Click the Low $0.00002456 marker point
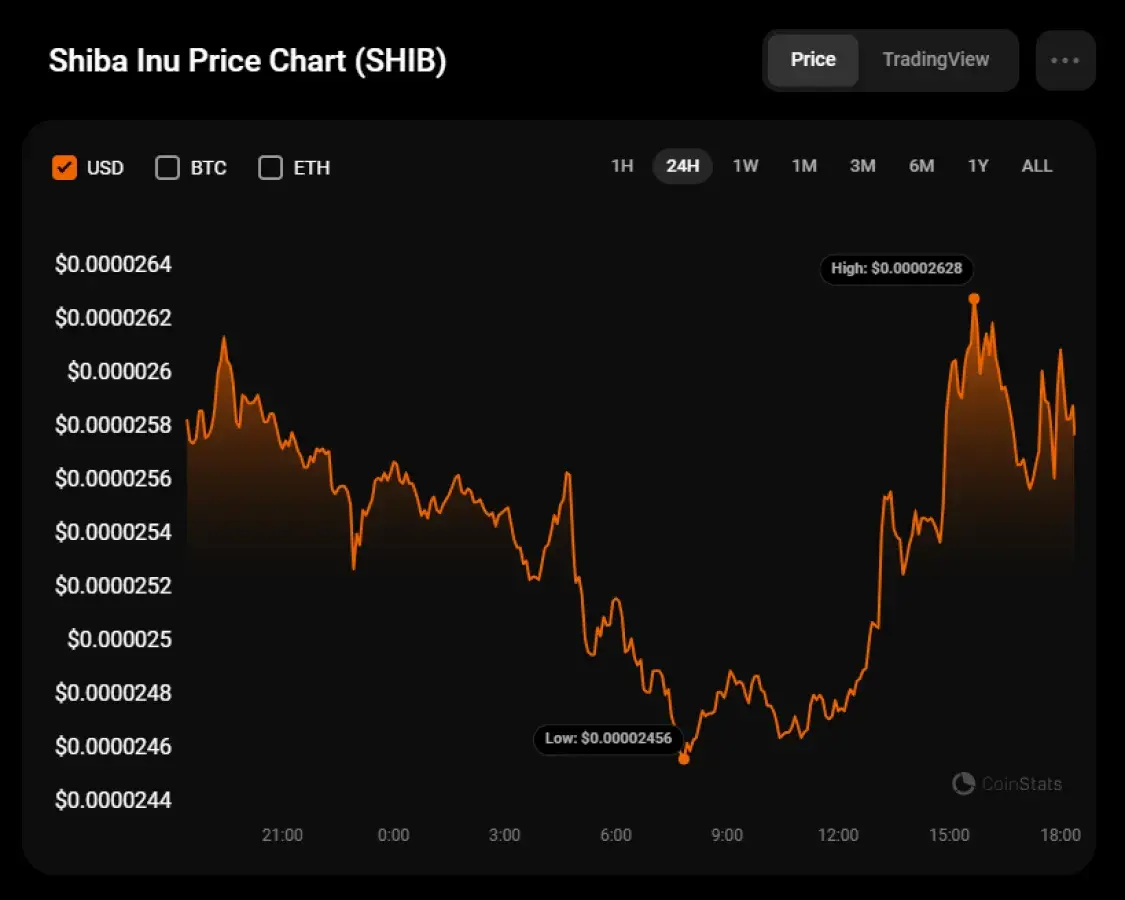Screen dimensions: 1125x900 point(684,759)
